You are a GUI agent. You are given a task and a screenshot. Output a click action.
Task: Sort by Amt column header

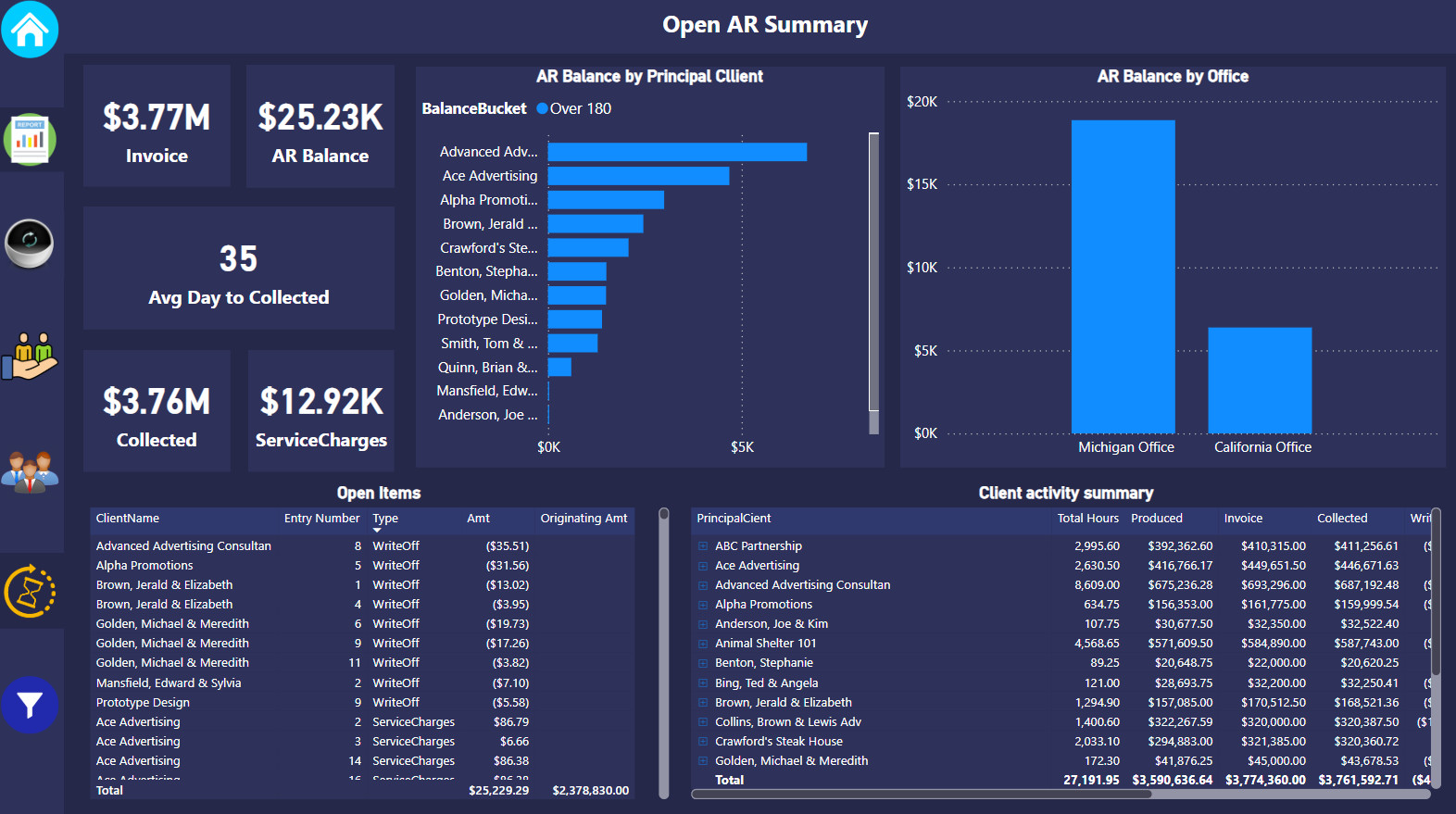coord(478,519)
